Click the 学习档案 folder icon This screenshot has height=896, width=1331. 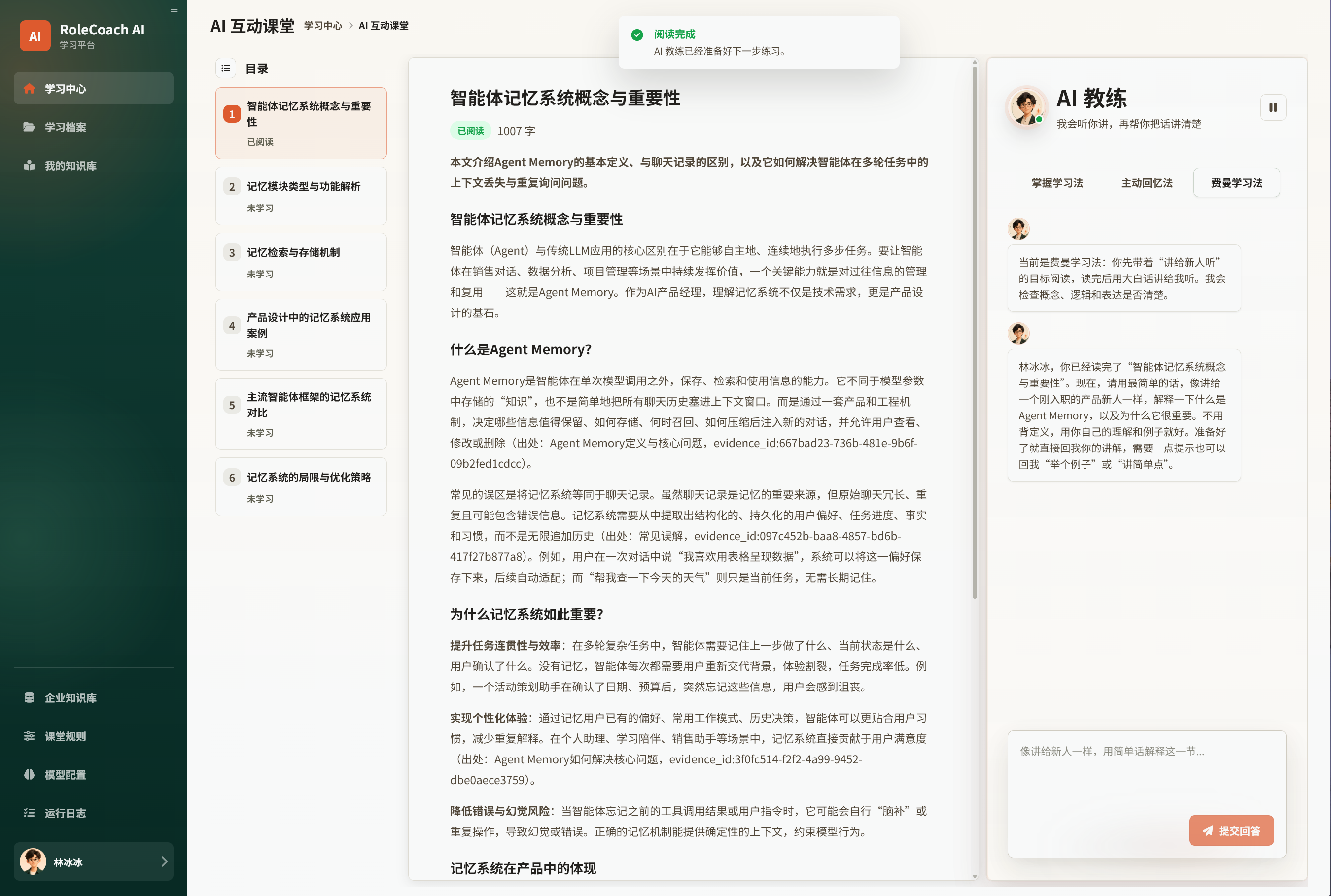pos(29,127)
